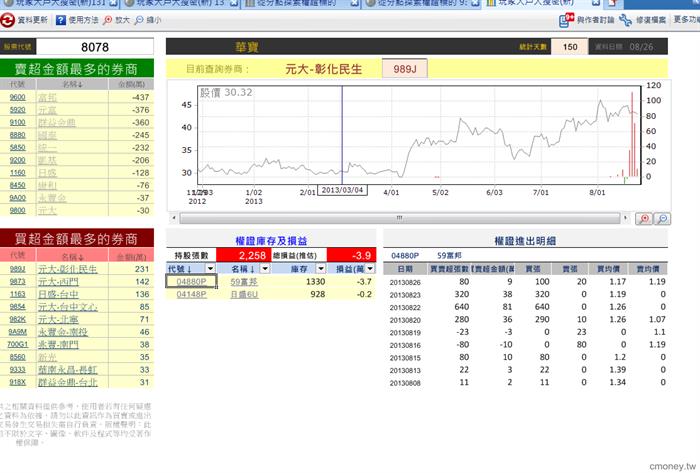This screenshot has height=473, width=700.
Task: Click chart zoom-out magnifier below price chart
Action: 662,219
